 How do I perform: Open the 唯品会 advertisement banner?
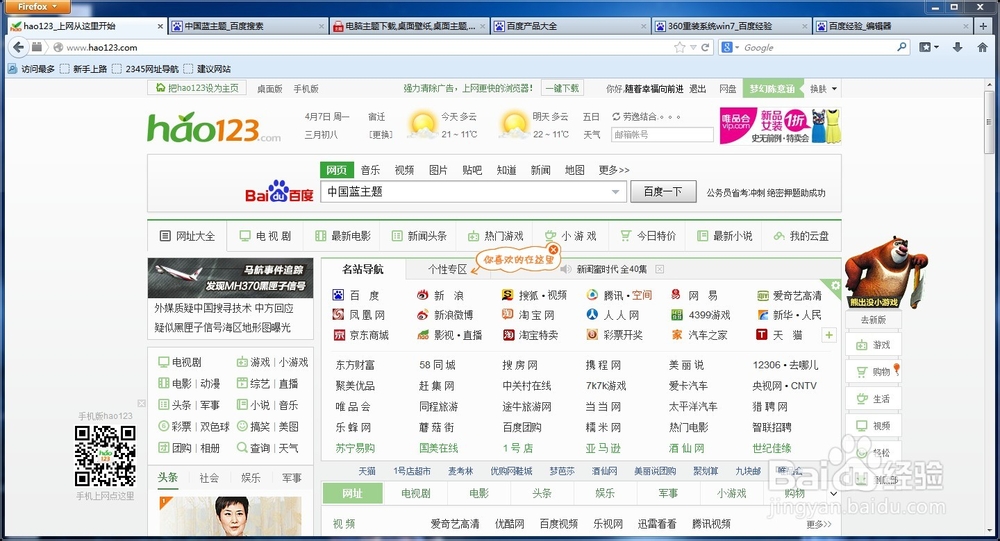click(780, 126)
